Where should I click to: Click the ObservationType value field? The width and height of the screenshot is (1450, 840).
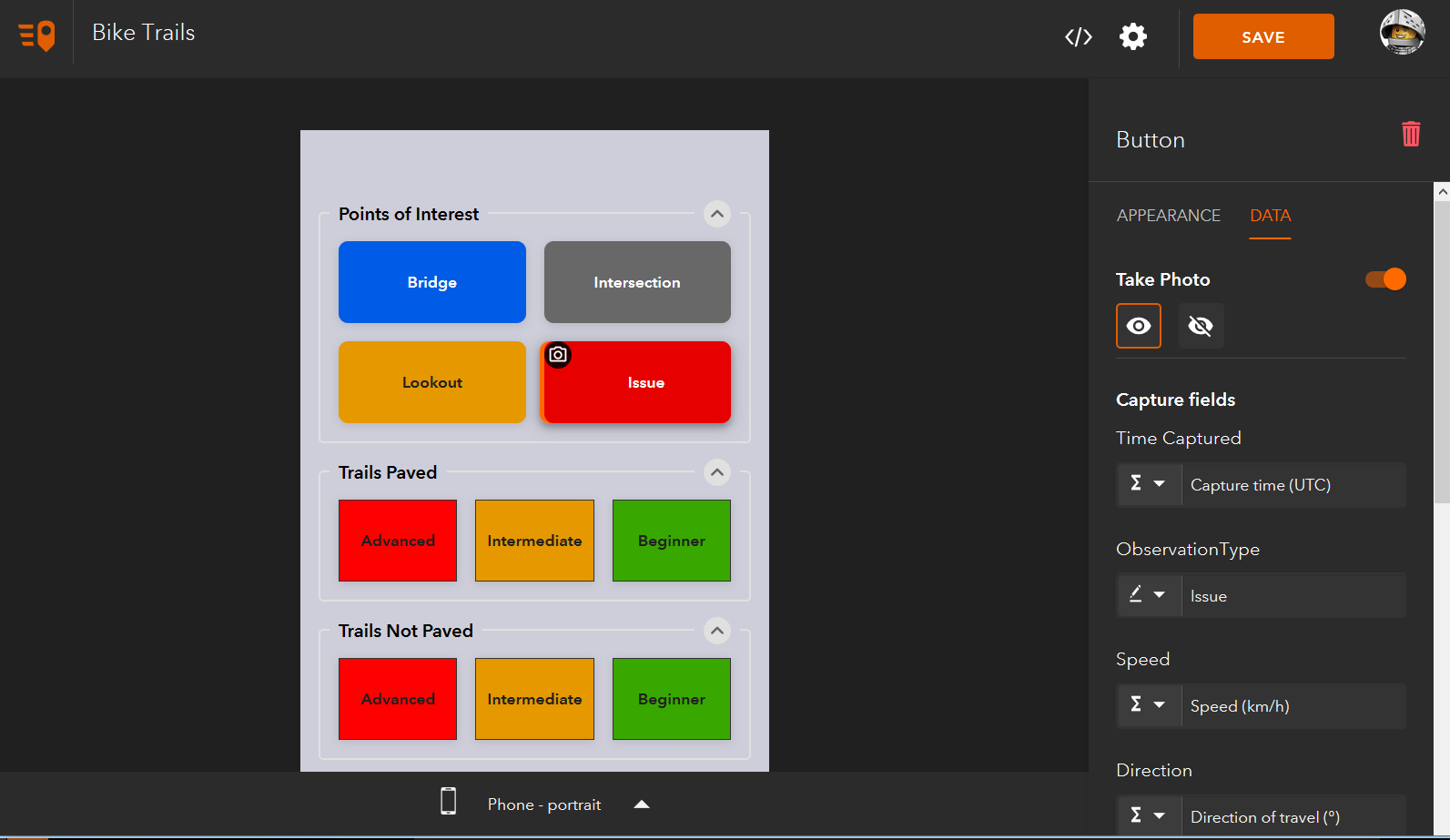click(1293, 596)
